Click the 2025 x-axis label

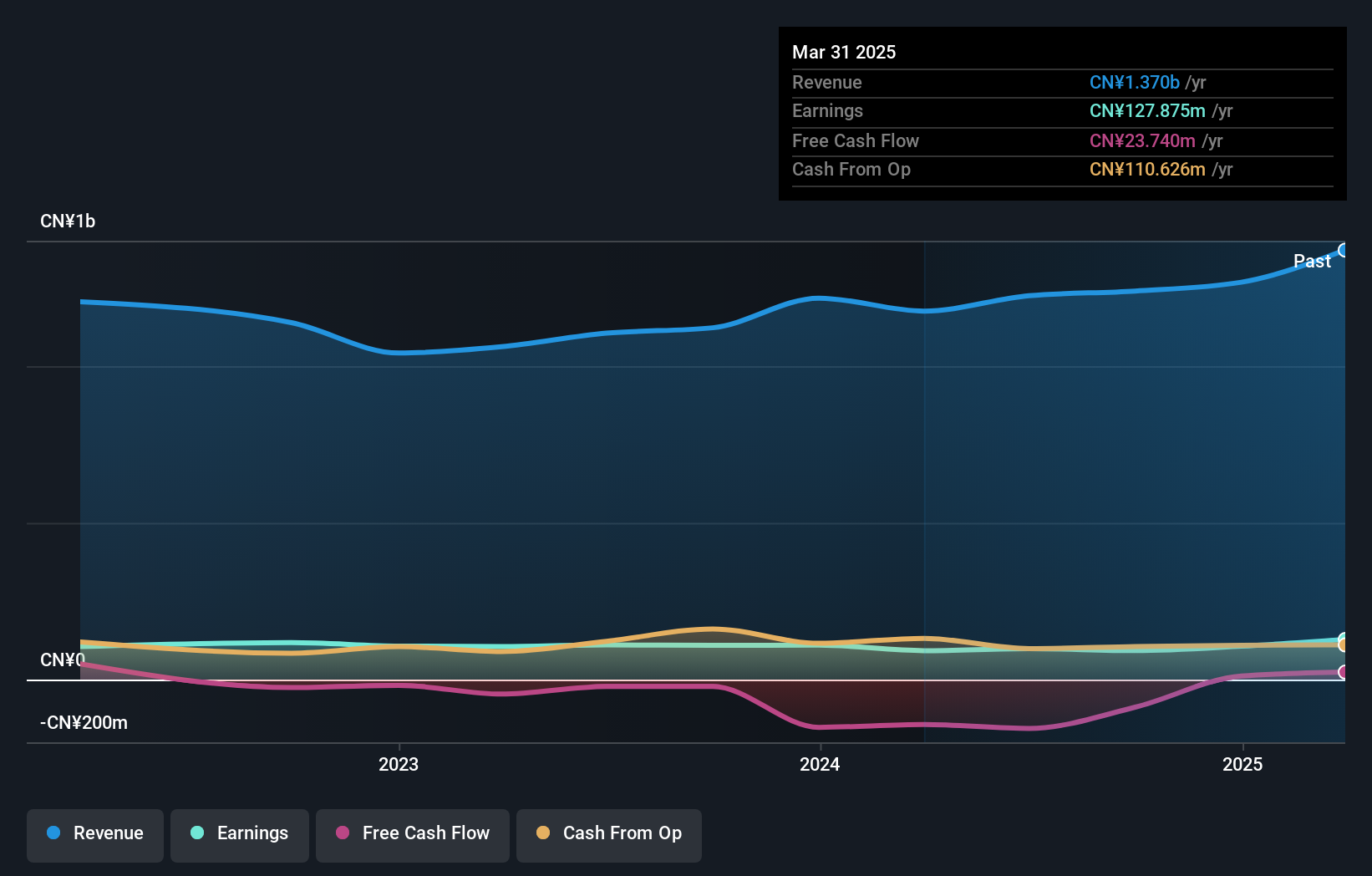1242,764
